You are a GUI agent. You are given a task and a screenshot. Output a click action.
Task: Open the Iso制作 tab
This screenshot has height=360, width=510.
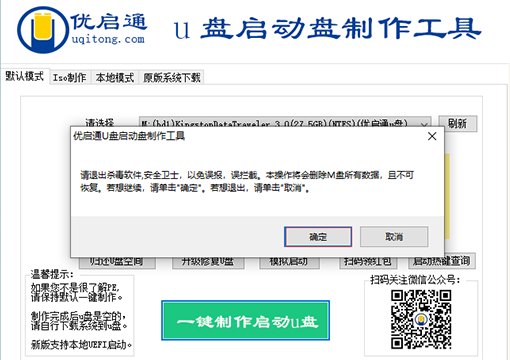(70, 78)
